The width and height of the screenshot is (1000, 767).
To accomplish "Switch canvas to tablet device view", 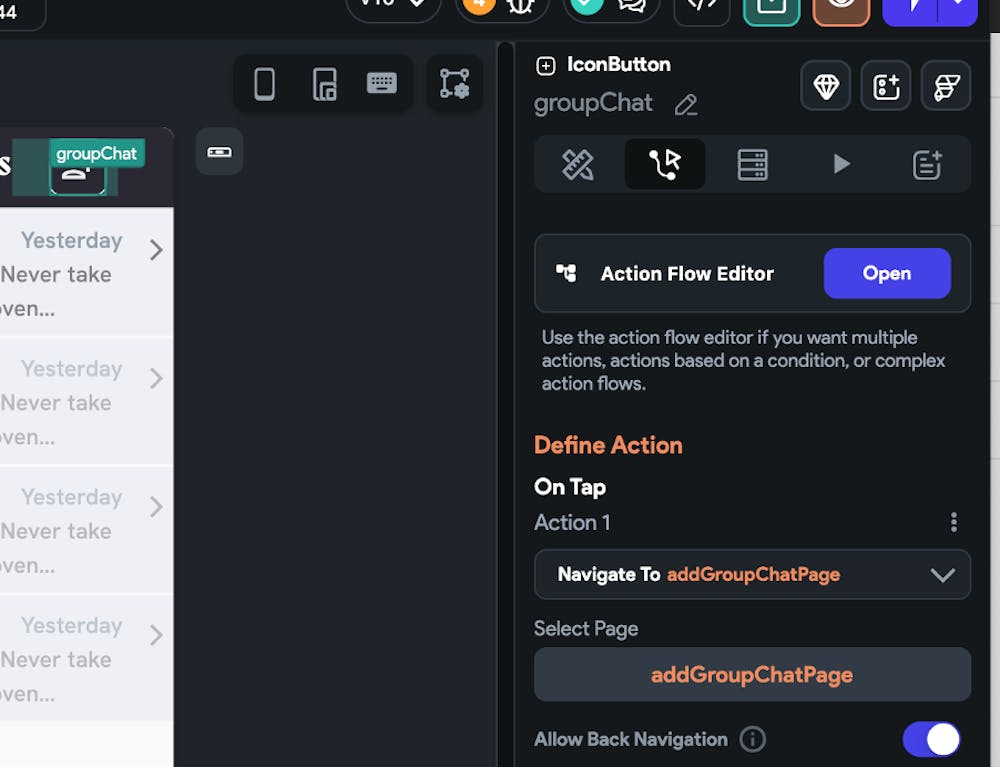I will (324, 84).
